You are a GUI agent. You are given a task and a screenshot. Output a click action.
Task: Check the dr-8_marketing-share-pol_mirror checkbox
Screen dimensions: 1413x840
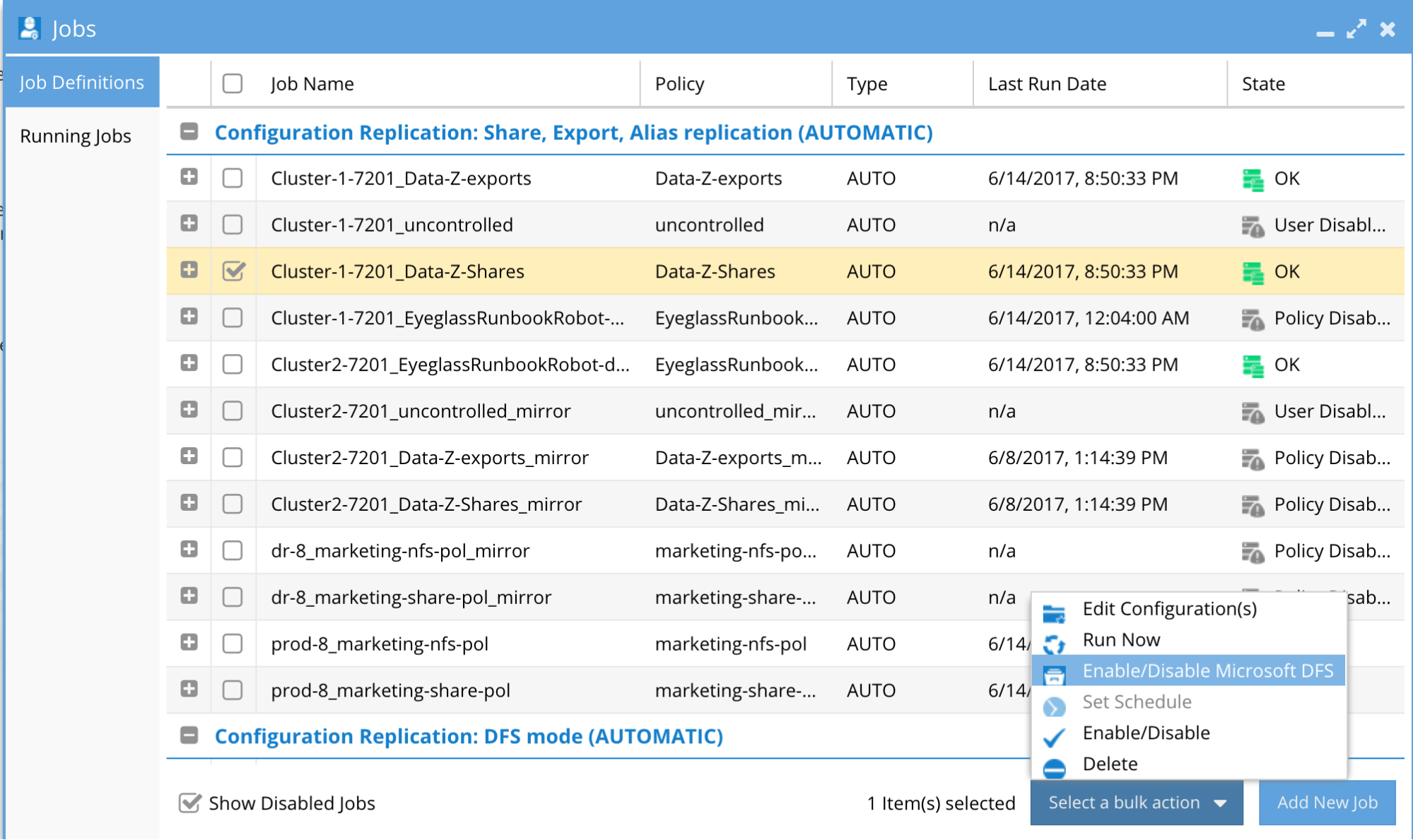click(x=233, y=597)
